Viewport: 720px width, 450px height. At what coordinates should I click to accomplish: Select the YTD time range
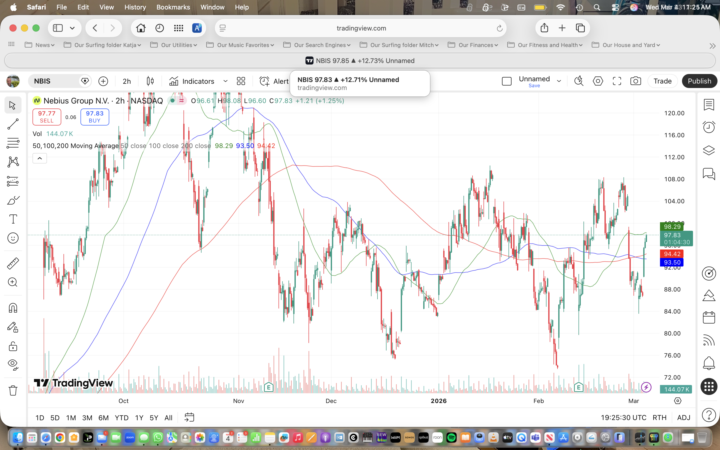click(x=121, y=417)
